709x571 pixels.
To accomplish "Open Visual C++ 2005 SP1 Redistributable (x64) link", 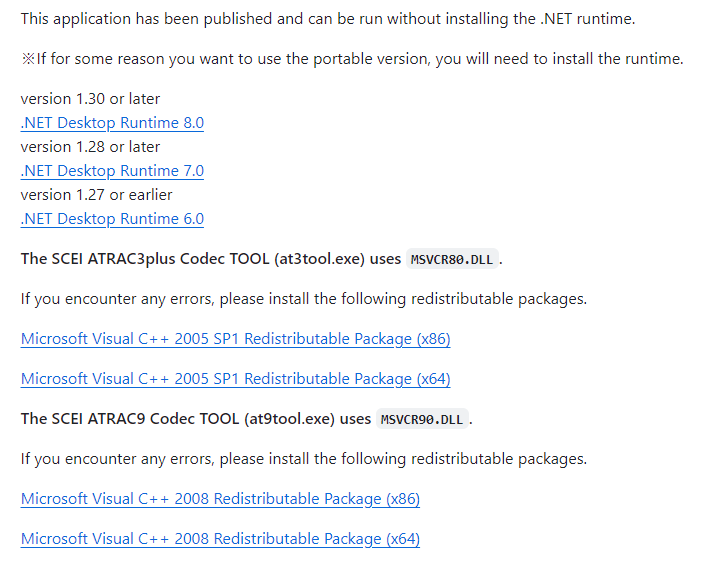I will (x=236, y=378).
